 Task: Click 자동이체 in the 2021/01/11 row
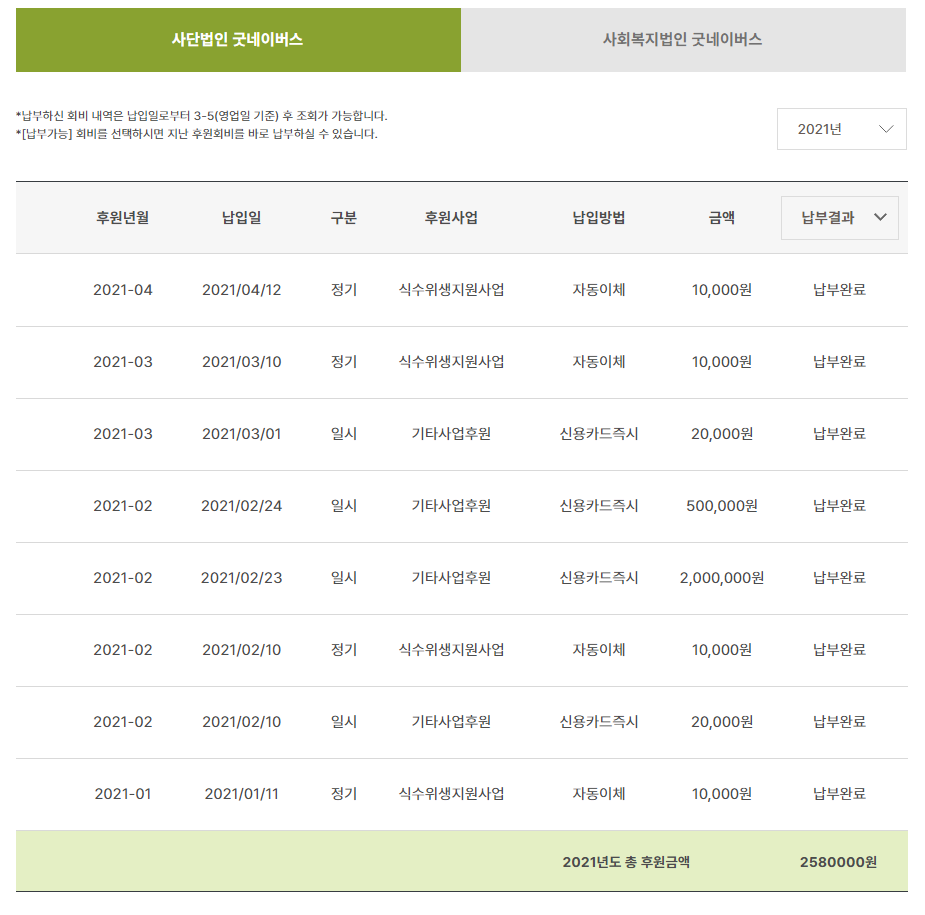point(599,793)
